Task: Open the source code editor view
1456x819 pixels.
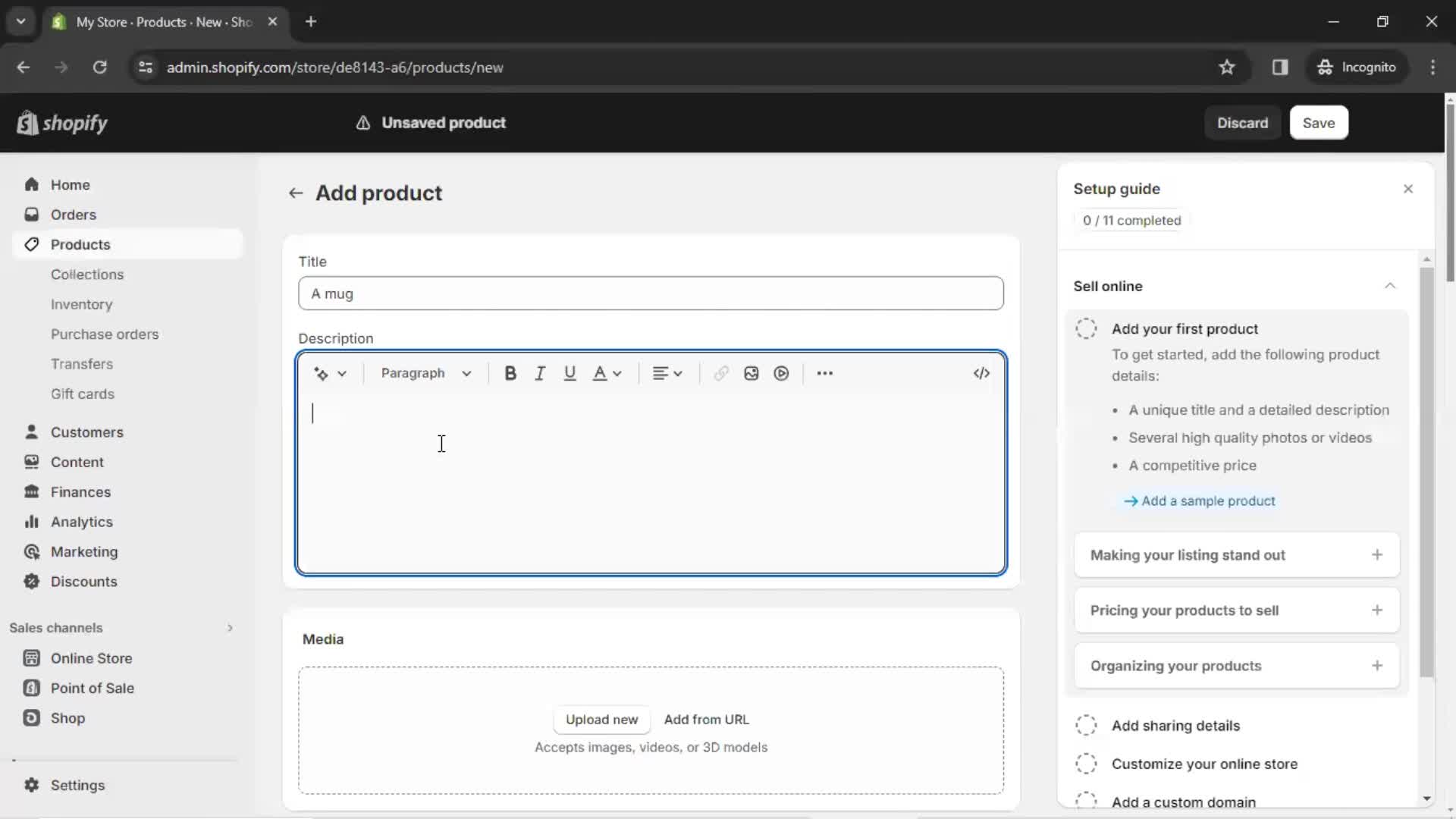Action: (981, 373)
